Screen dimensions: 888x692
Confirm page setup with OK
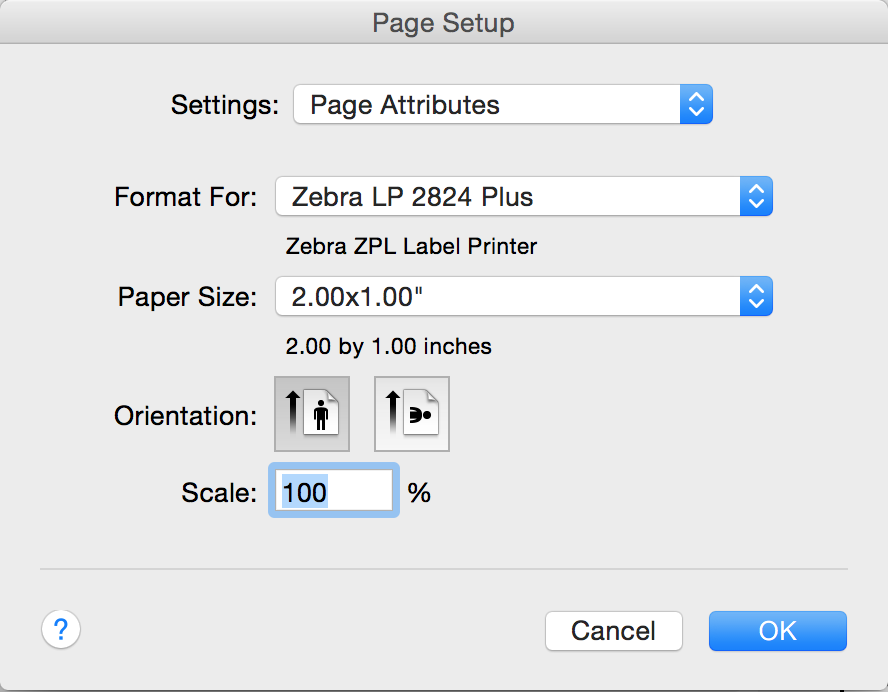click(777, 631)
